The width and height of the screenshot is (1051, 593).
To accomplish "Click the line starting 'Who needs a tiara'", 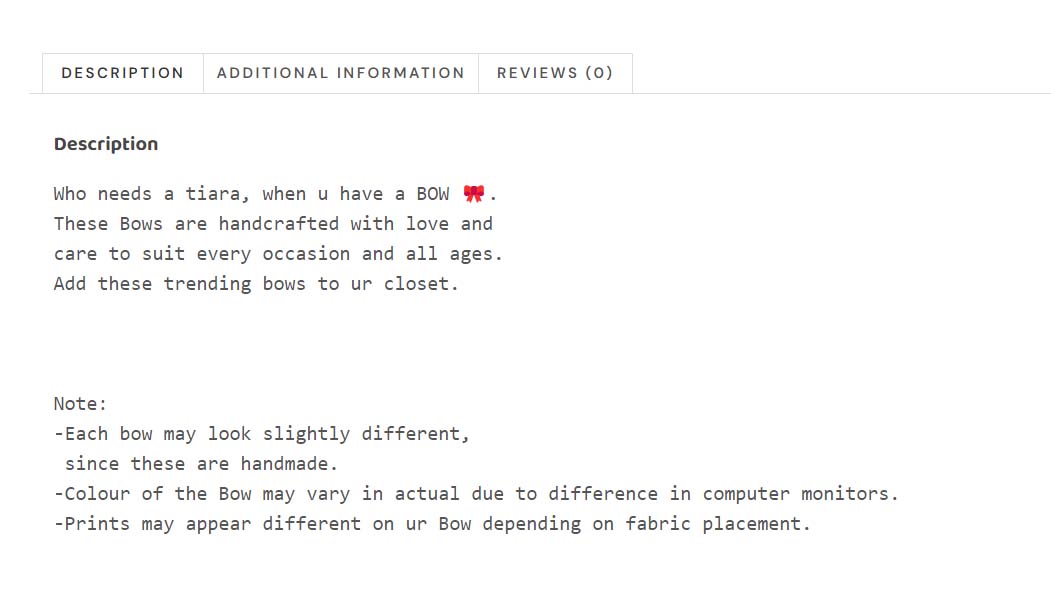I will (x=275, y=194).
